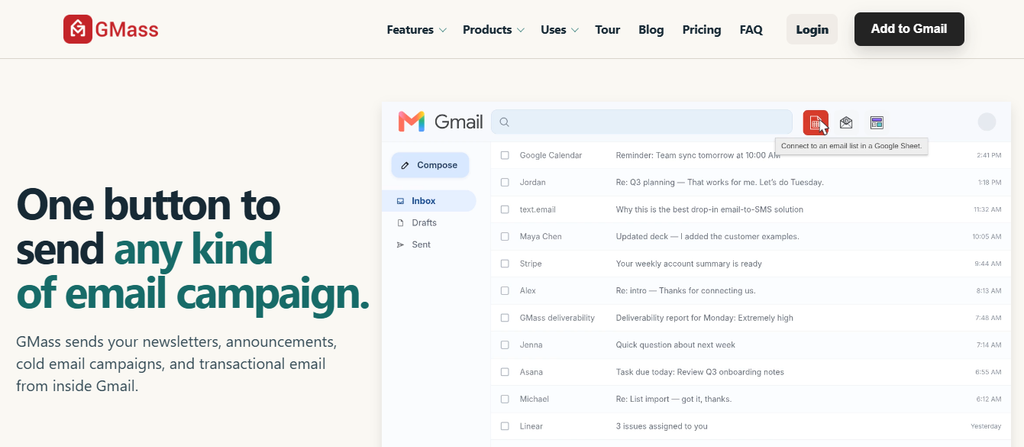Click into the Gmail search field

click(x=642, y=122)
